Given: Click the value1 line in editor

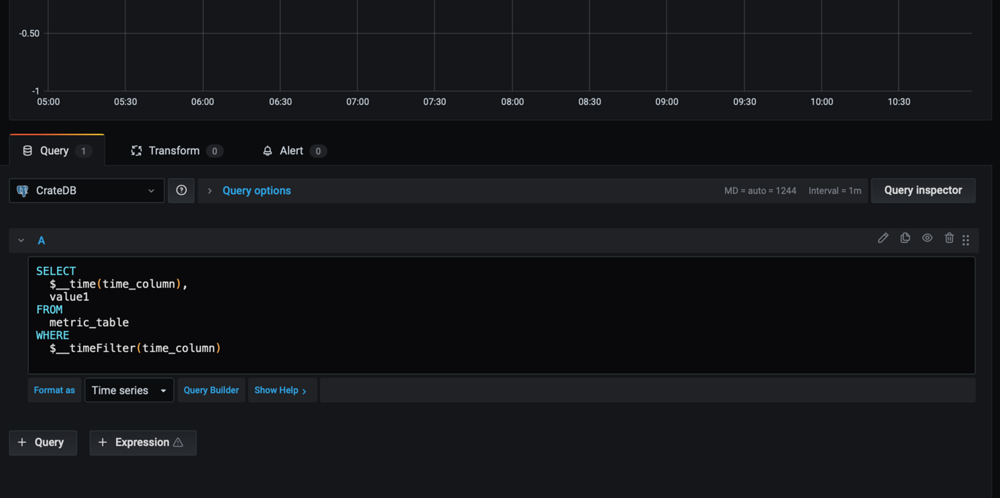Looking at the screenshot, I should pos(69,297).
